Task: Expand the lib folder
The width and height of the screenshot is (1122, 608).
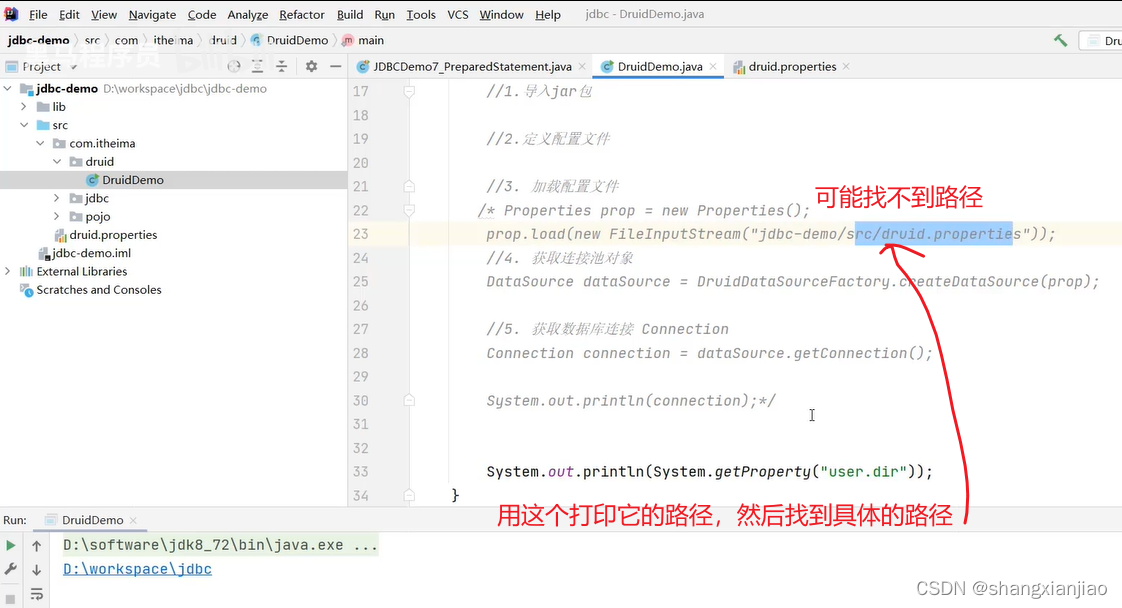Action: tap(24, 107)
